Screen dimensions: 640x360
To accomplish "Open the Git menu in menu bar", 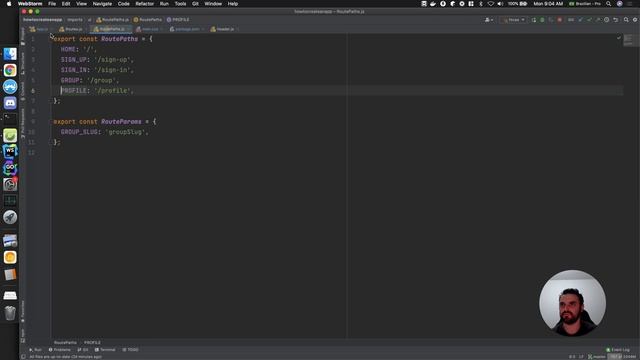I will 195,4.
